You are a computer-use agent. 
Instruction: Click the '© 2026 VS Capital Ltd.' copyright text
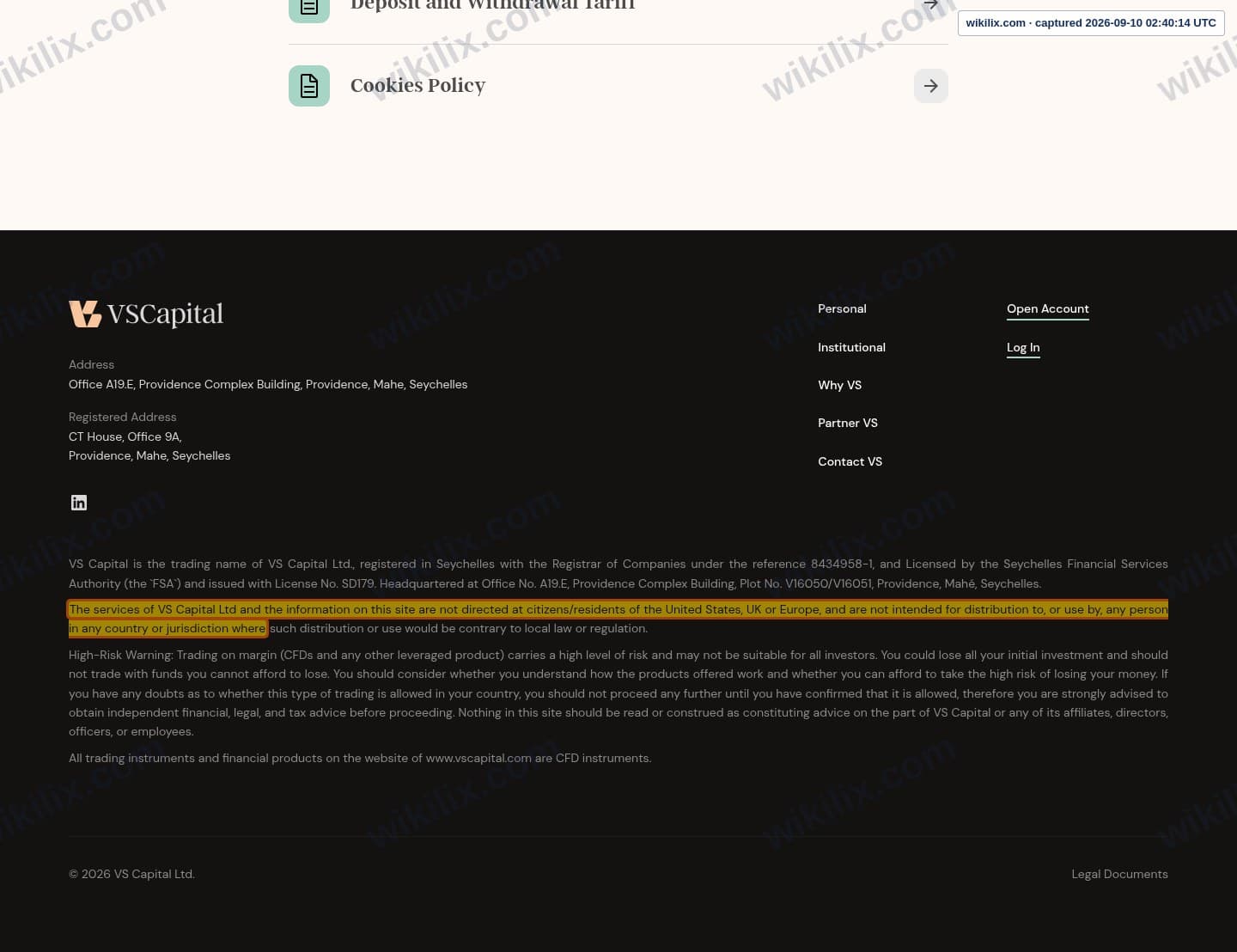click(x=131, y=874)
